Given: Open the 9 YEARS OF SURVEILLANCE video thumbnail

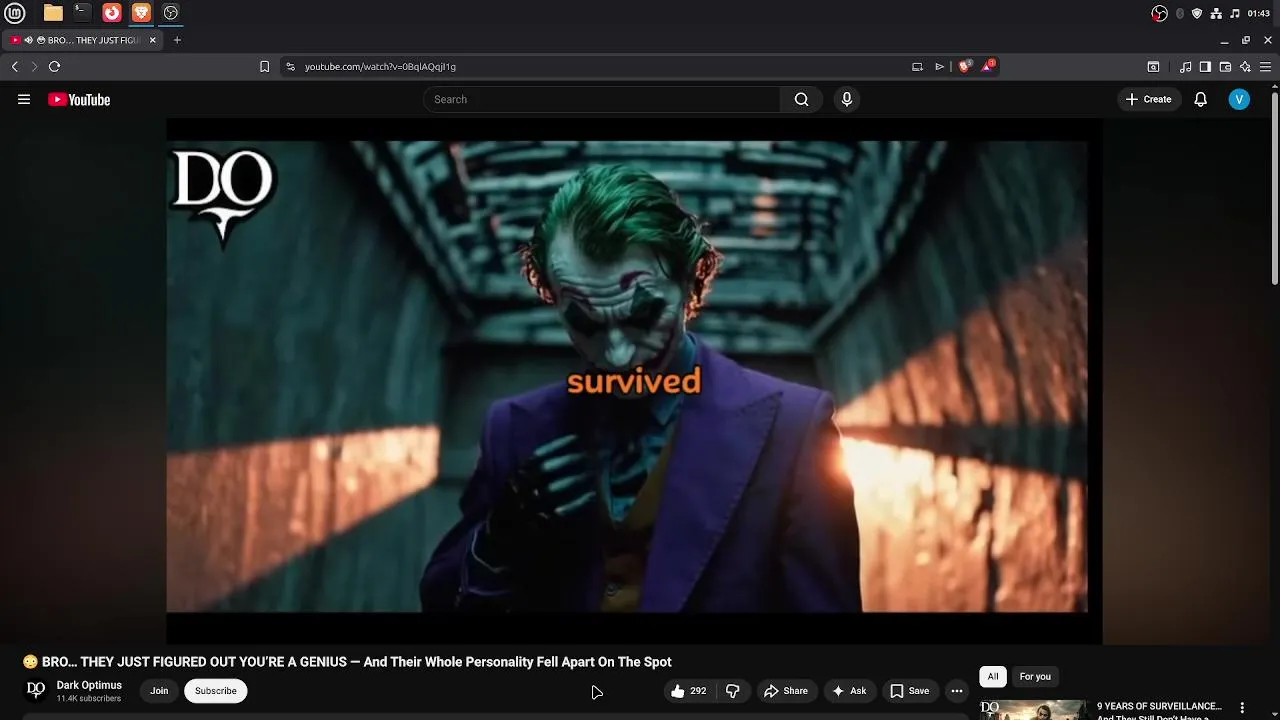Looking at the screenshot, I should (x=1033, y=710).
